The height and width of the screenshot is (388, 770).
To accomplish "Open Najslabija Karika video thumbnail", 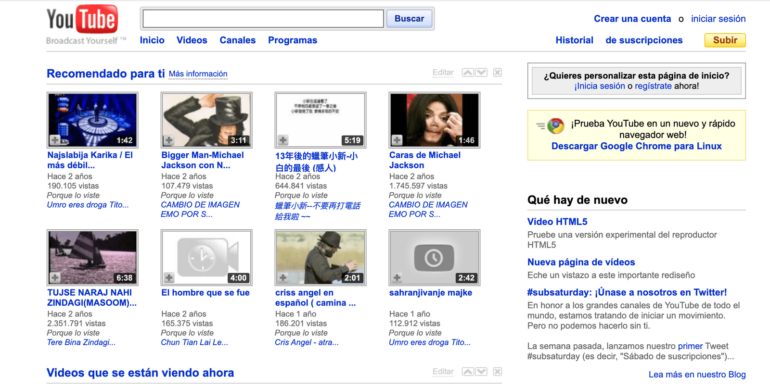I will [x=92, y=120].
